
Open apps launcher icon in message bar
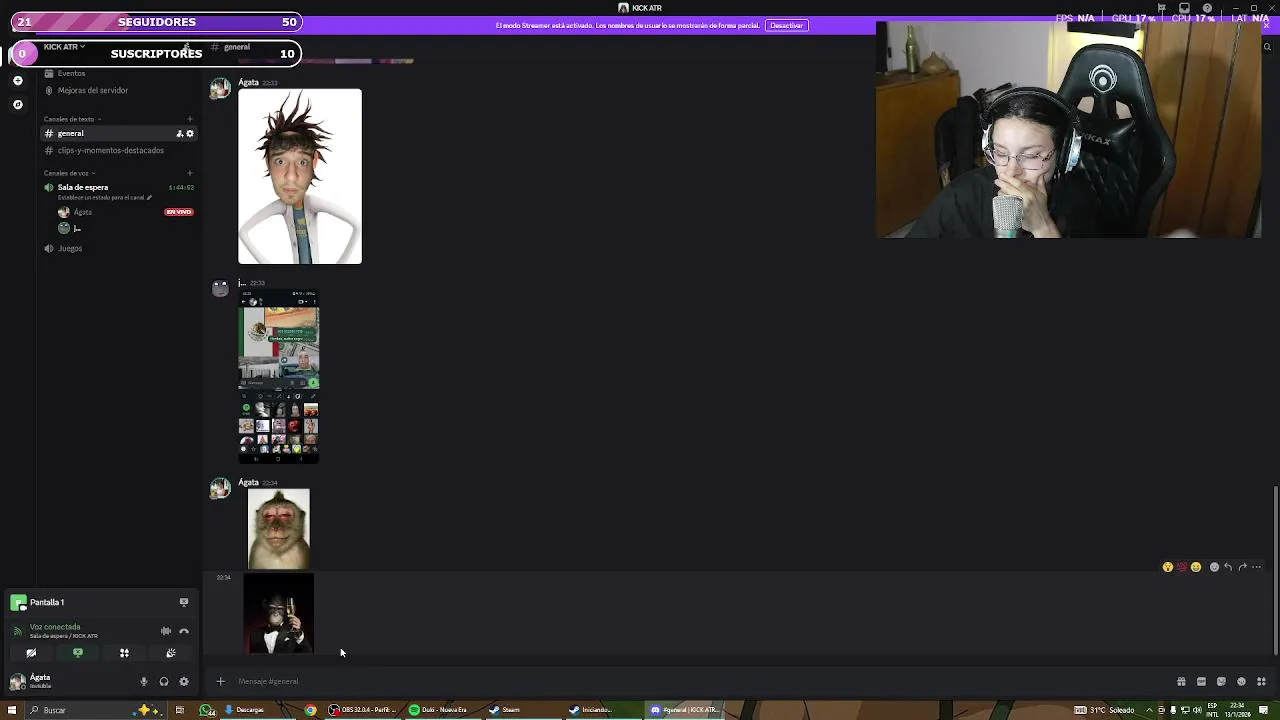click(x=1261, y=682)
